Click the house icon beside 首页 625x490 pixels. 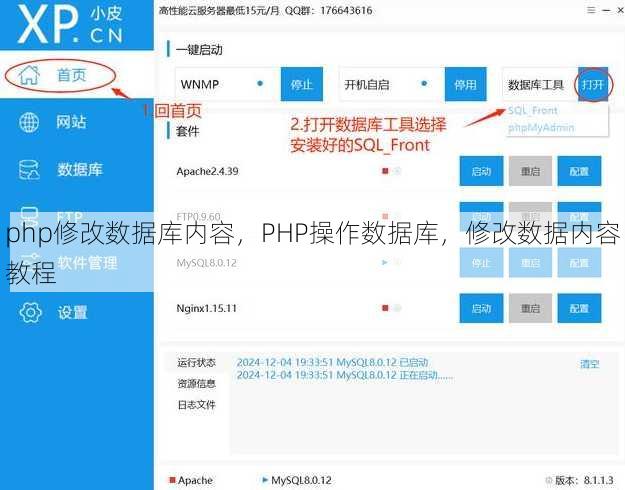pyautogui.click(x=29, y=75)
